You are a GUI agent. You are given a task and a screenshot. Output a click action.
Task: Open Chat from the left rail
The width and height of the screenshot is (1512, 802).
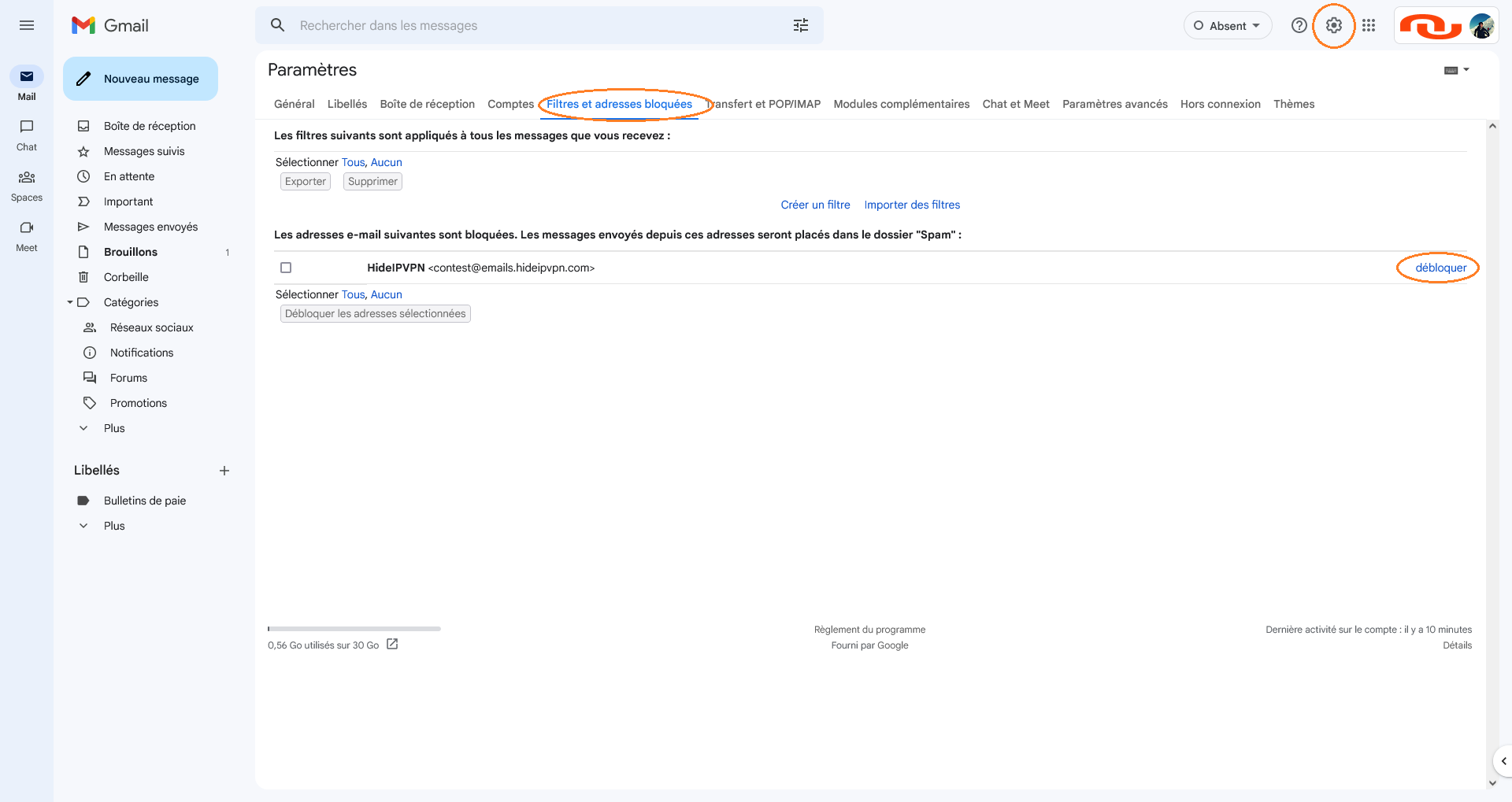pyautogui.click(x=27, y=127)
